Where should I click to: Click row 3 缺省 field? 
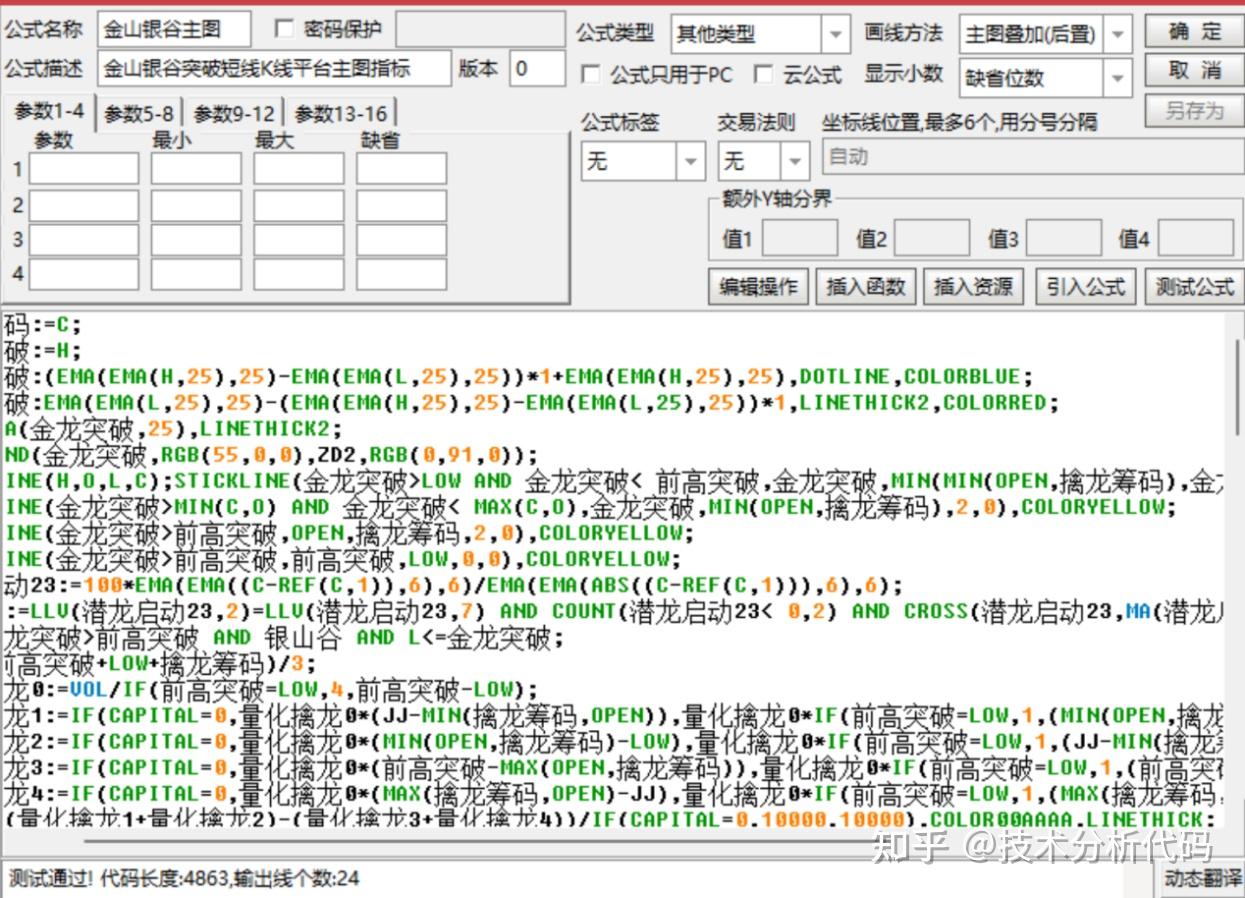401,239
